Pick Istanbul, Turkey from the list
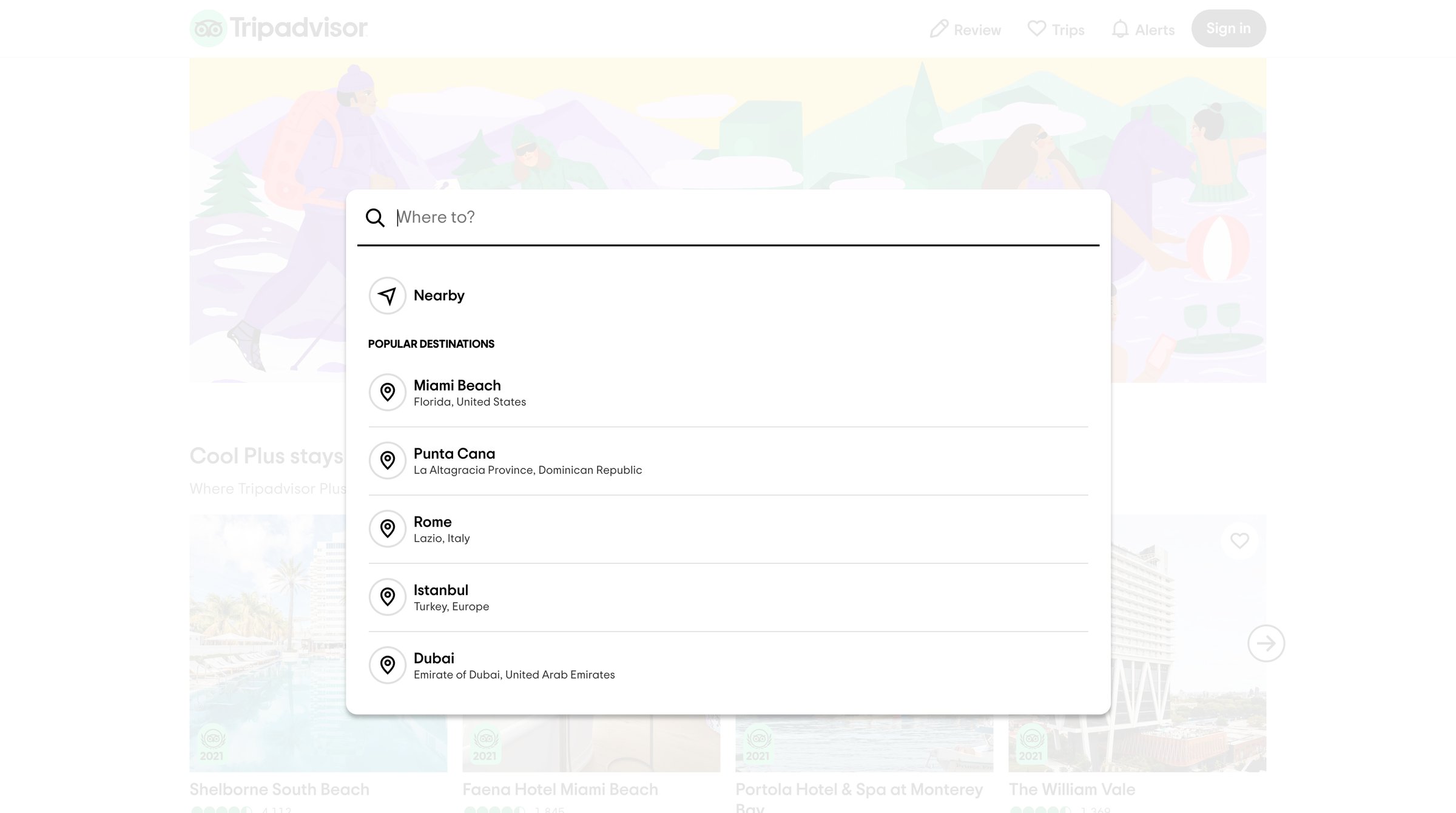The height and width of the screenshot is (813, 1456). [x=728, y=598]
